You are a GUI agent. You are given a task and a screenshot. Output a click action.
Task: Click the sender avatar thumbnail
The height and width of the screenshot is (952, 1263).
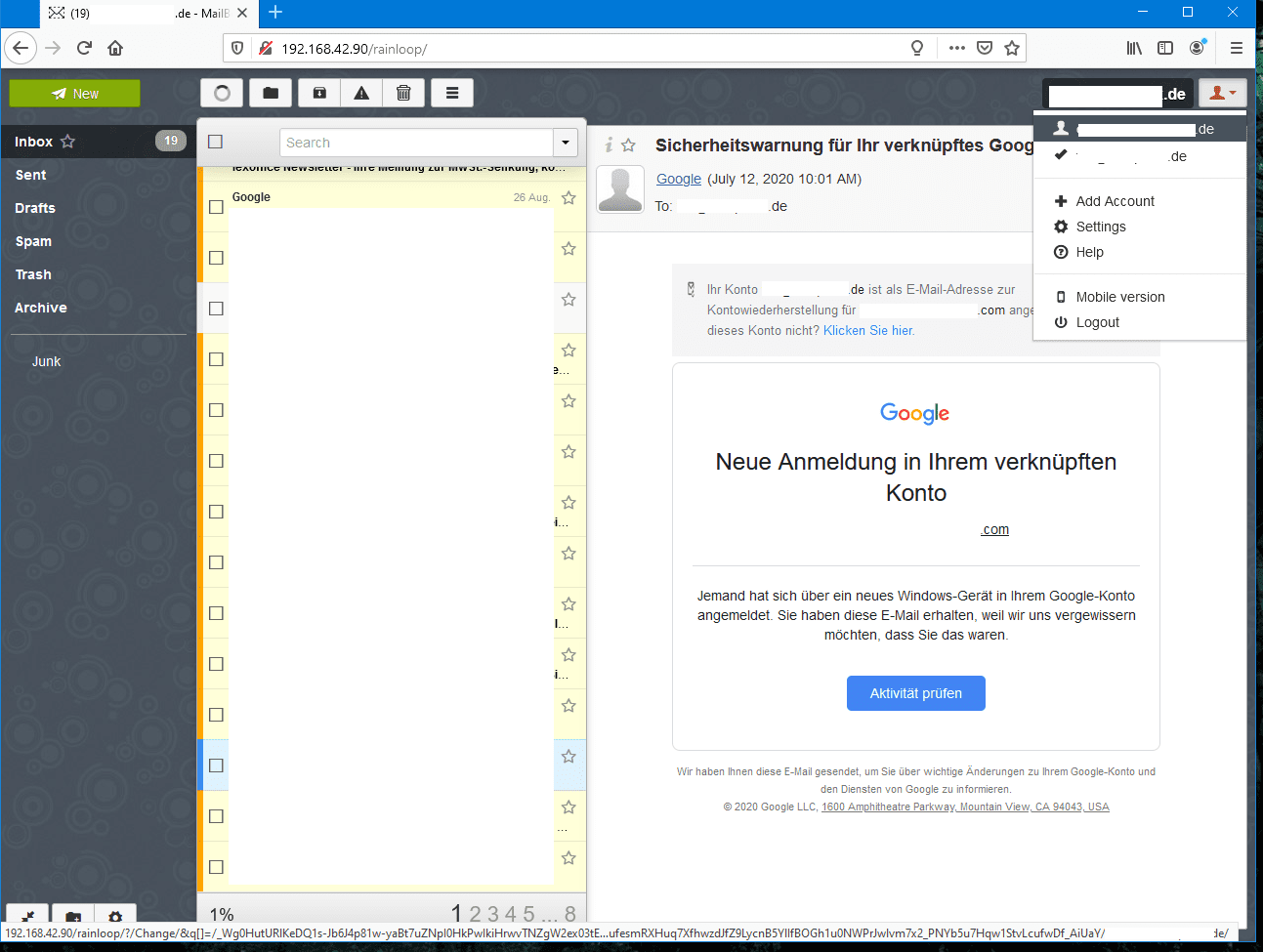coord(620,188)
